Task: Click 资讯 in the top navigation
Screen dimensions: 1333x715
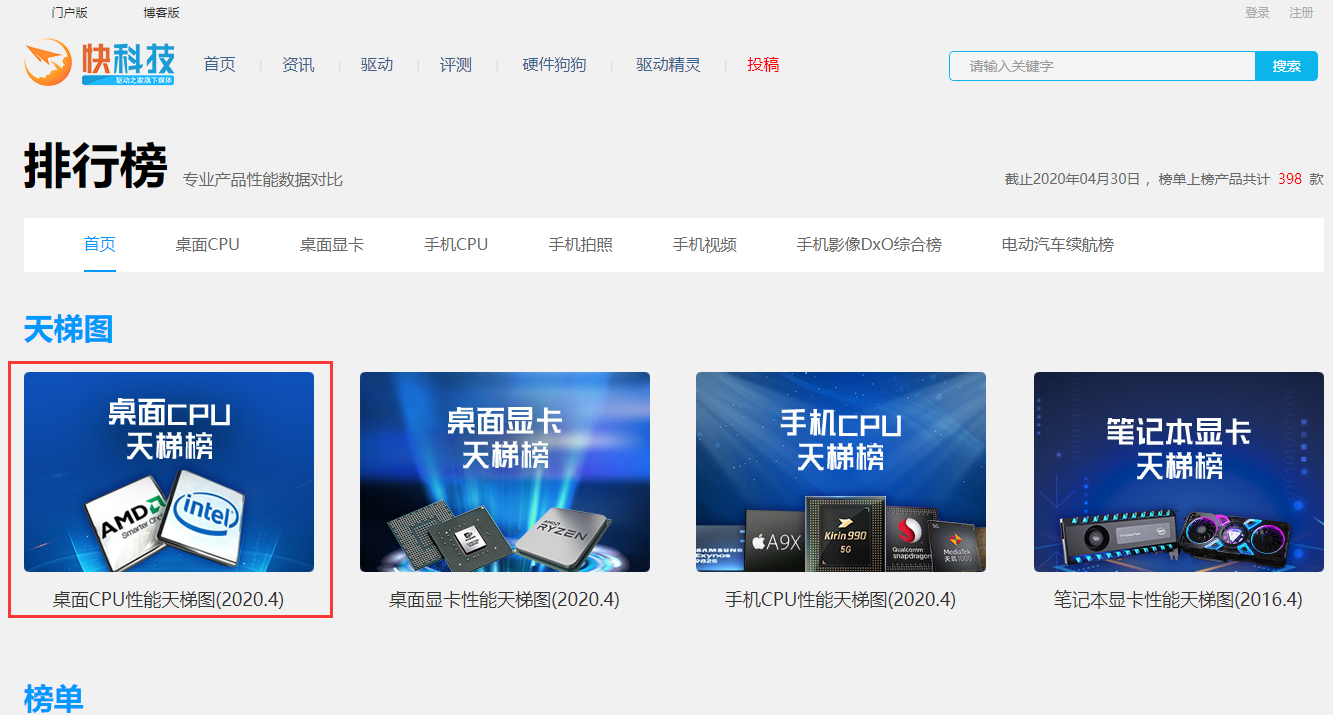Action: [x=298, y=65]
